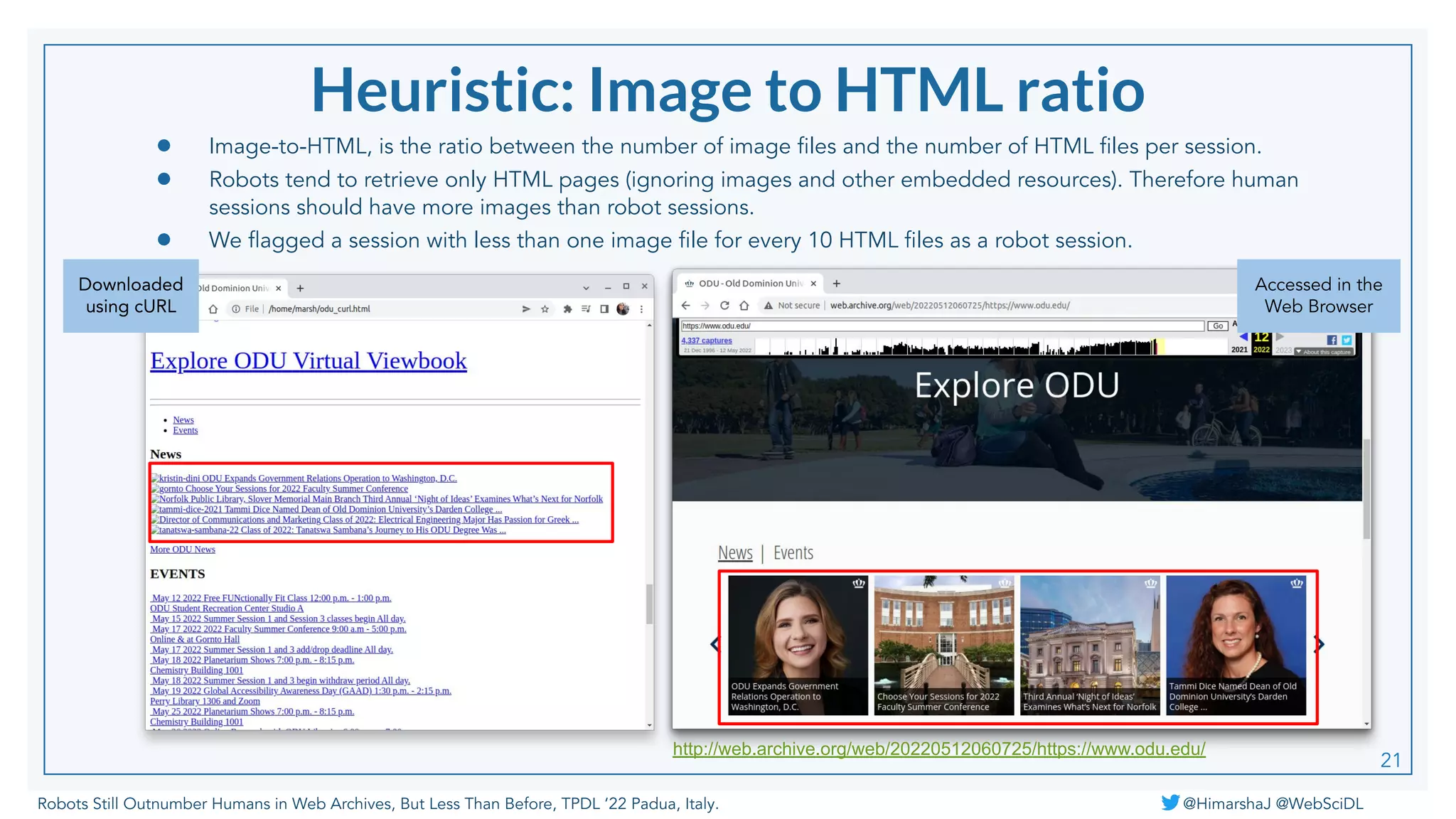Click the carousel left arrow on News cards
The height and width of the screenshot is (819, 1456).
click(x=714, y=644)
